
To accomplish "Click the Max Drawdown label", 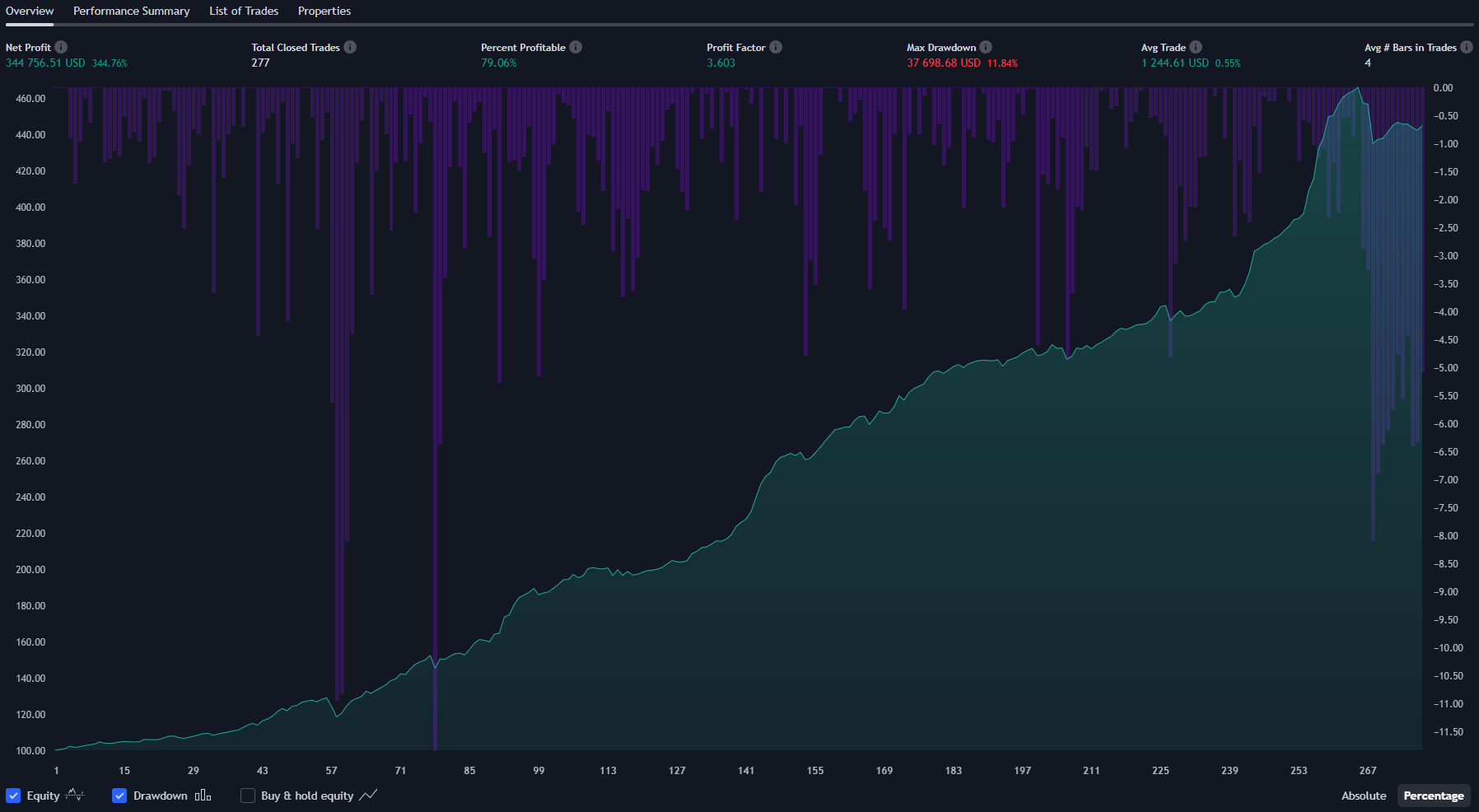I will pyautogui.click(x=941, y=48).
